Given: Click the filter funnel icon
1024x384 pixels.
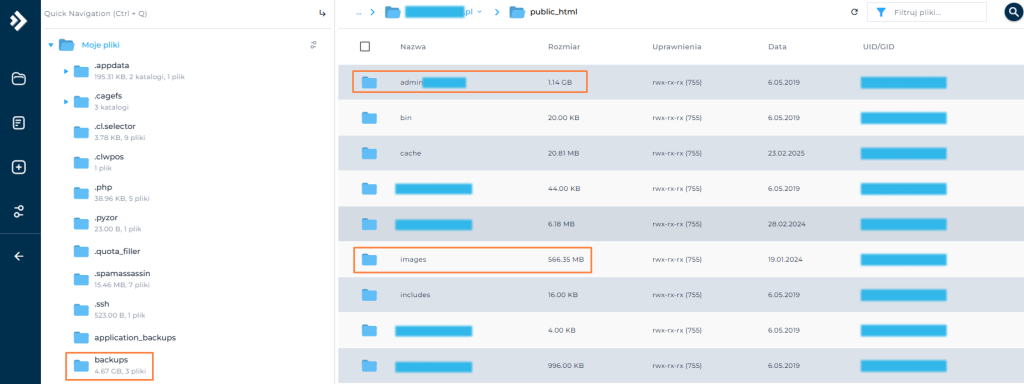Looking at the screenshot, I should tap(881, 12).
